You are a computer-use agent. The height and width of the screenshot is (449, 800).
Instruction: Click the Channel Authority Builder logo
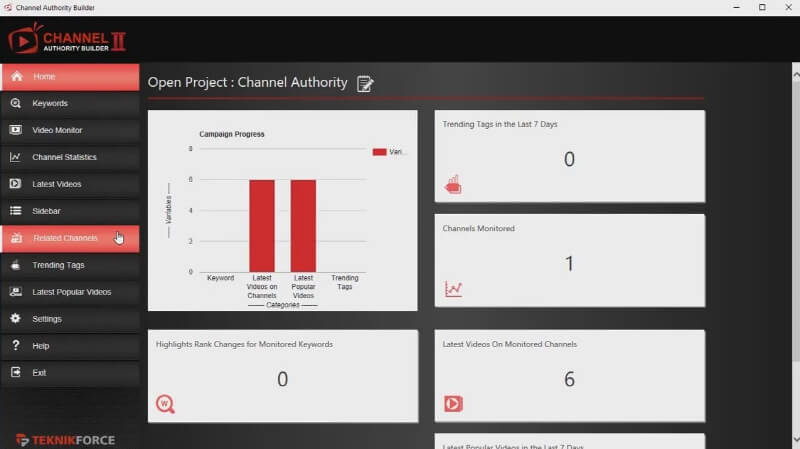tap(67, 39)
